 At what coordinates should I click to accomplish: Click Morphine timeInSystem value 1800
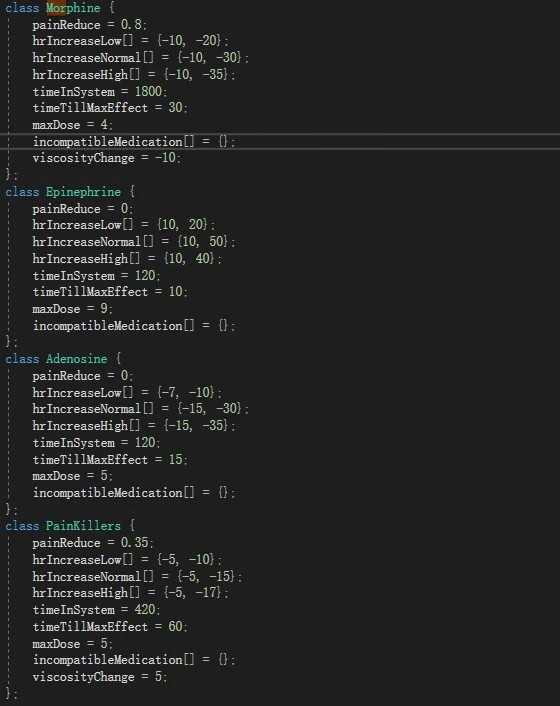pyautogui.click(x=148, y=91)
